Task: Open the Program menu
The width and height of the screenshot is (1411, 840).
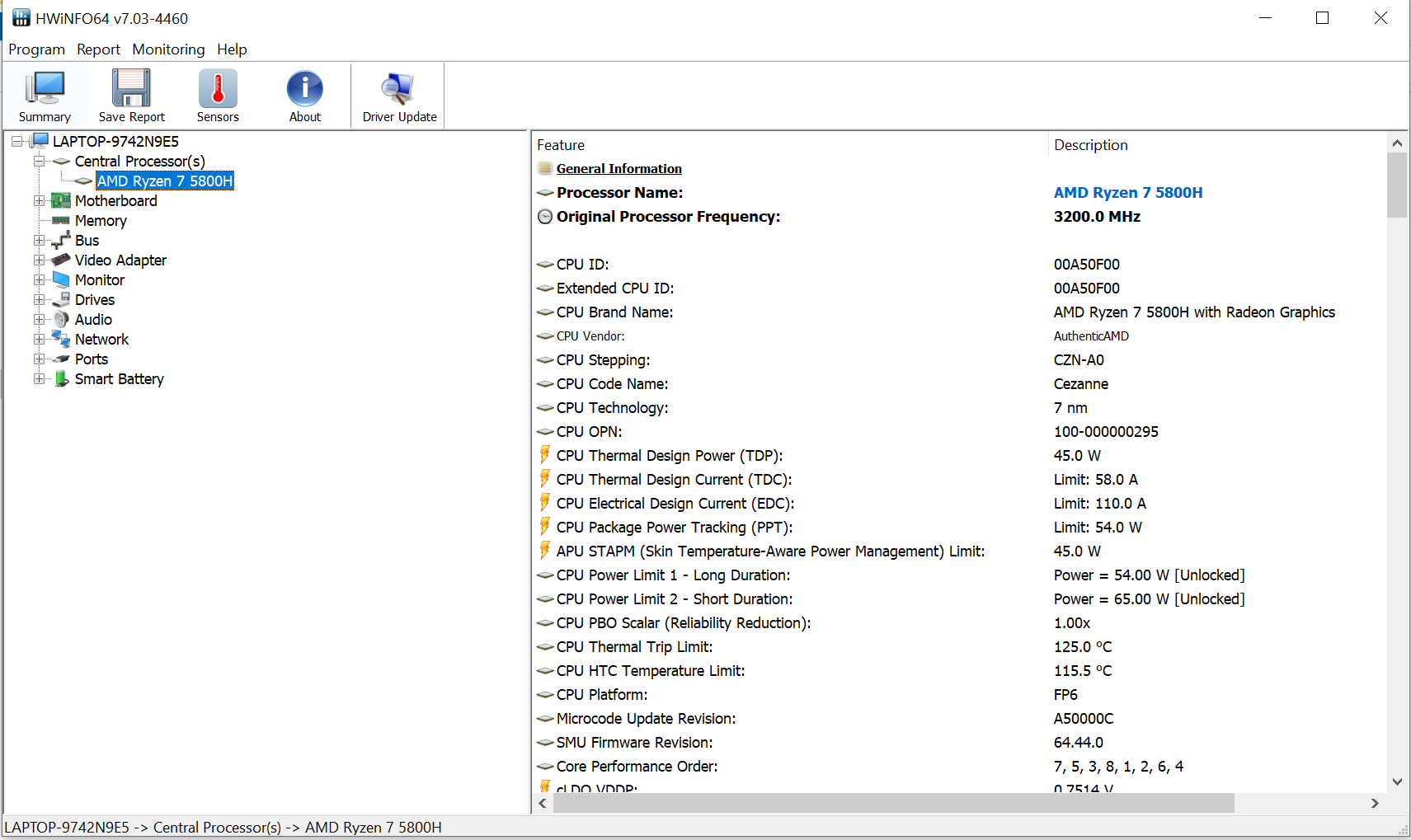Action: [36, 49]
